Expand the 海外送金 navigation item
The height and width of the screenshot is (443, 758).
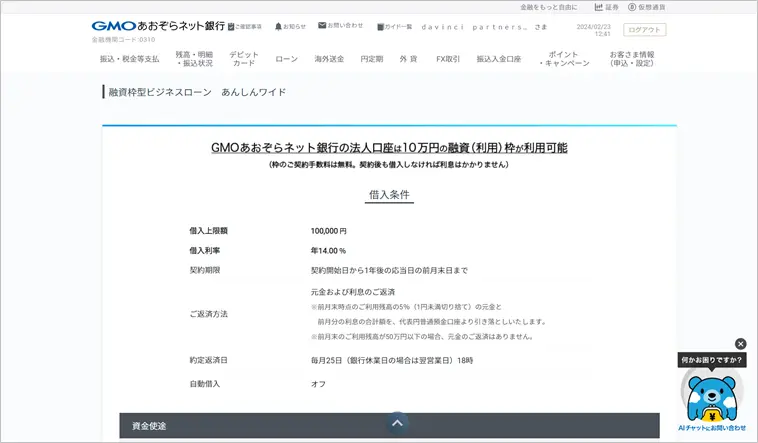329,59
